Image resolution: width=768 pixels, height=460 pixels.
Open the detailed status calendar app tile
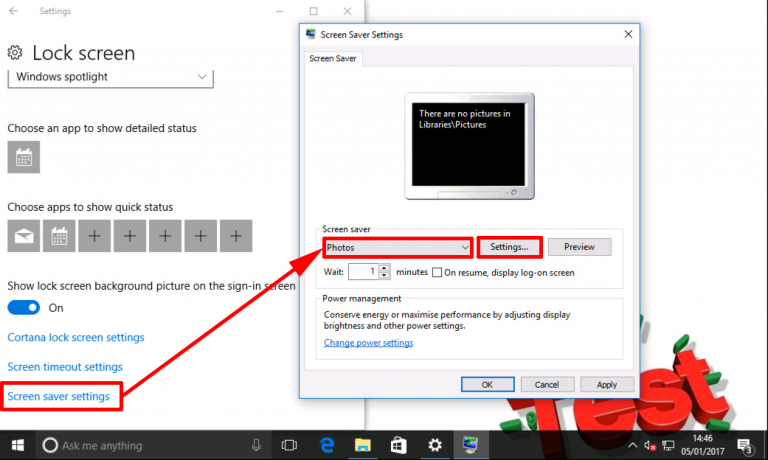coord(24,157)
